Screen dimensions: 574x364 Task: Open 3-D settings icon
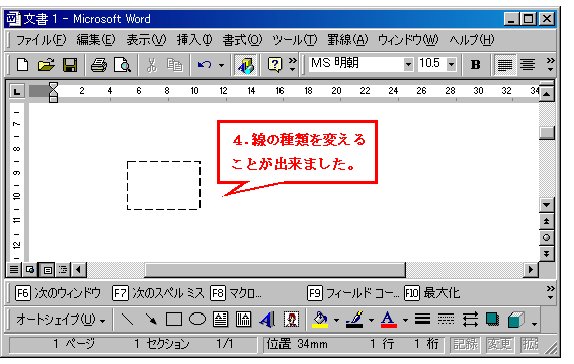pyautogui.click(x=517, y=319)
